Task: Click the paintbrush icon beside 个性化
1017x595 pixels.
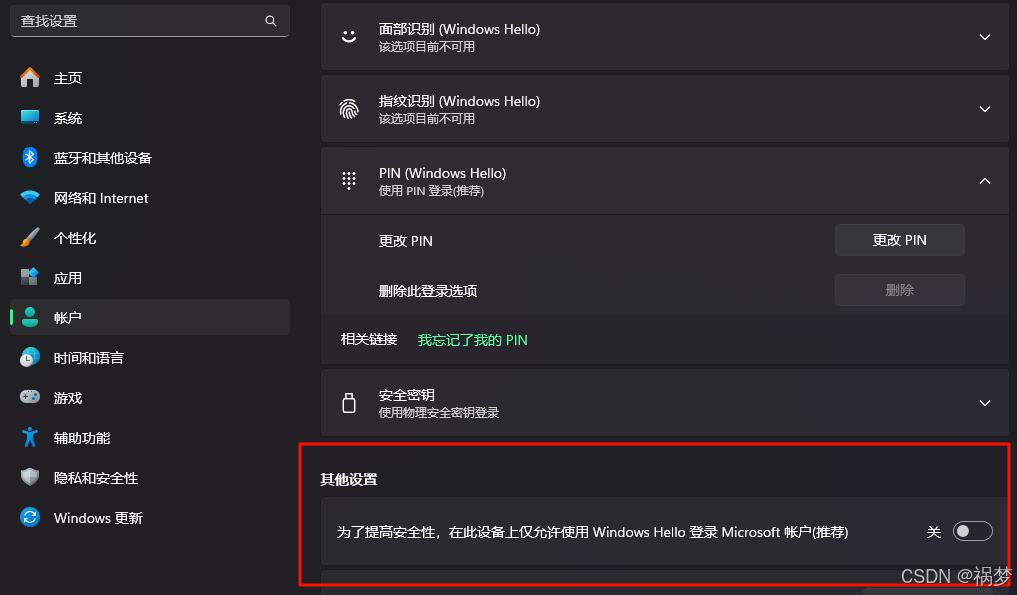Action: coord(30,237)
